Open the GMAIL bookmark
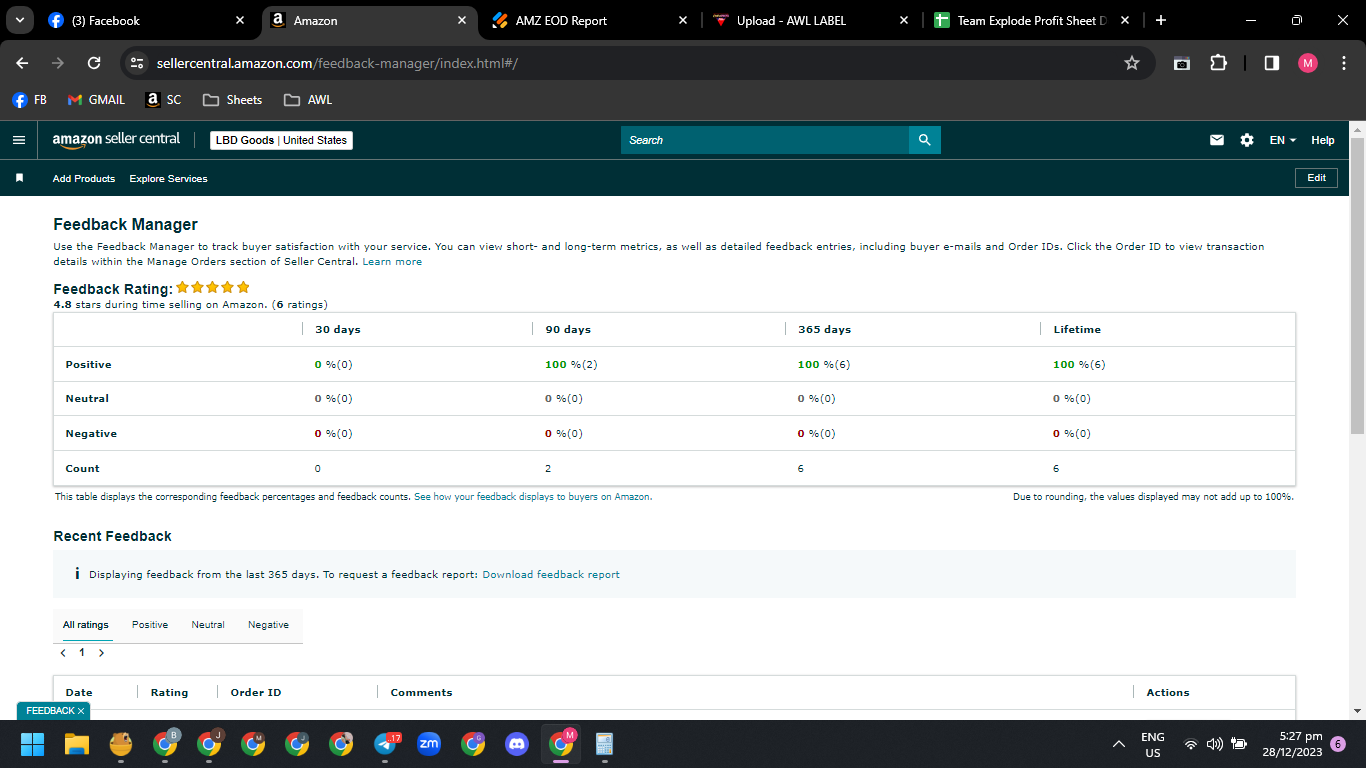The width and height of the screenshot is (1366, 768). (96, 100)
